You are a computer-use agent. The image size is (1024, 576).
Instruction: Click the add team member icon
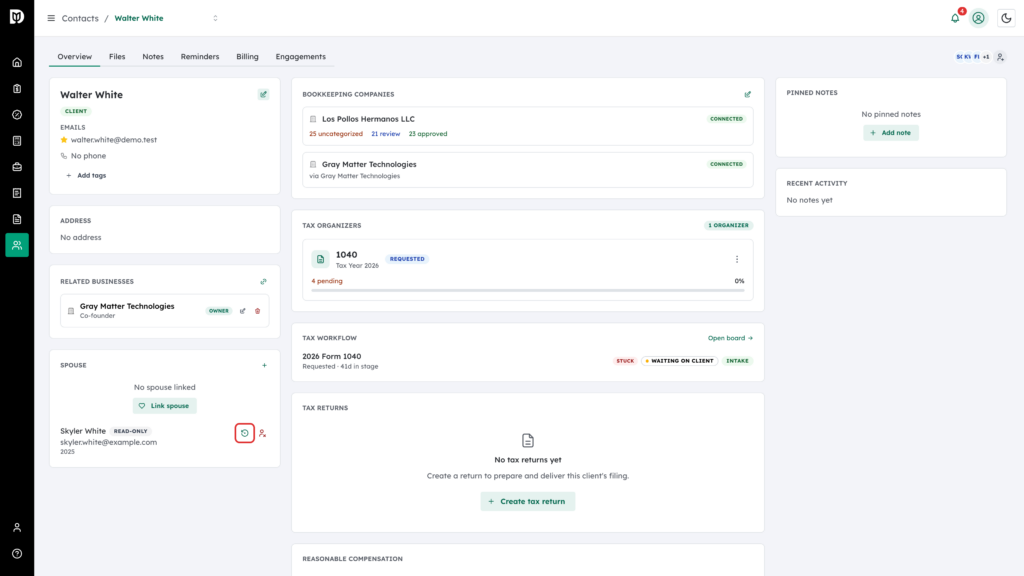tap(1000, 57)
